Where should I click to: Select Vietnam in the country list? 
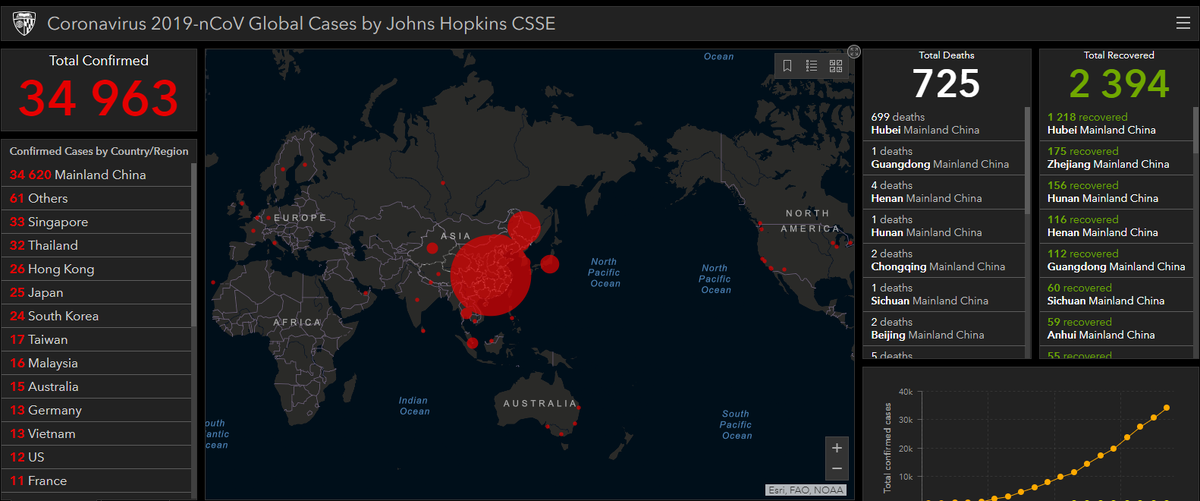96,434
